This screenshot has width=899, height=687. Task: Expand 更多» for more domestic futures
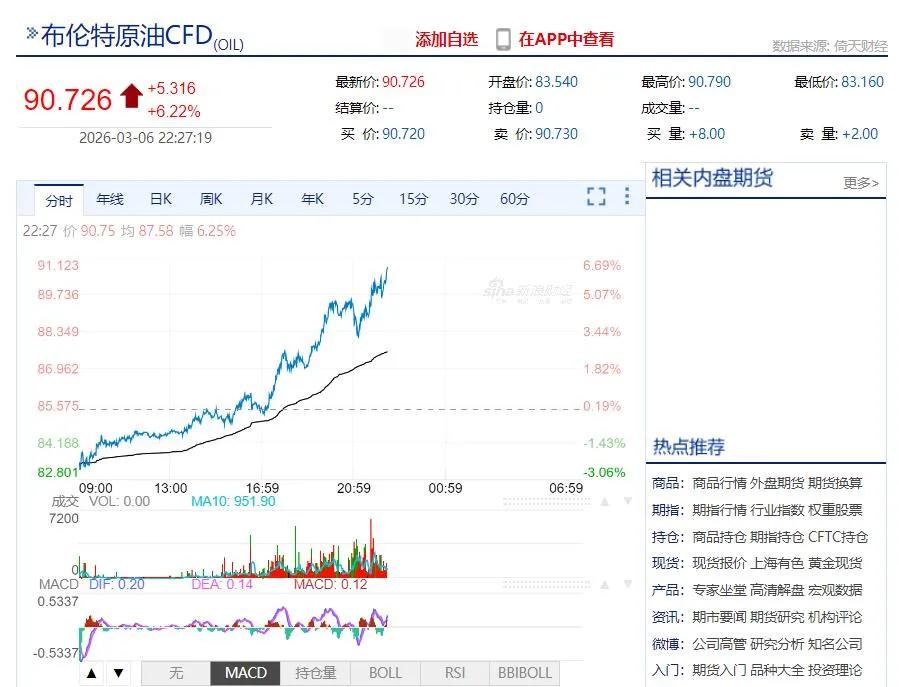click(860, 181)
